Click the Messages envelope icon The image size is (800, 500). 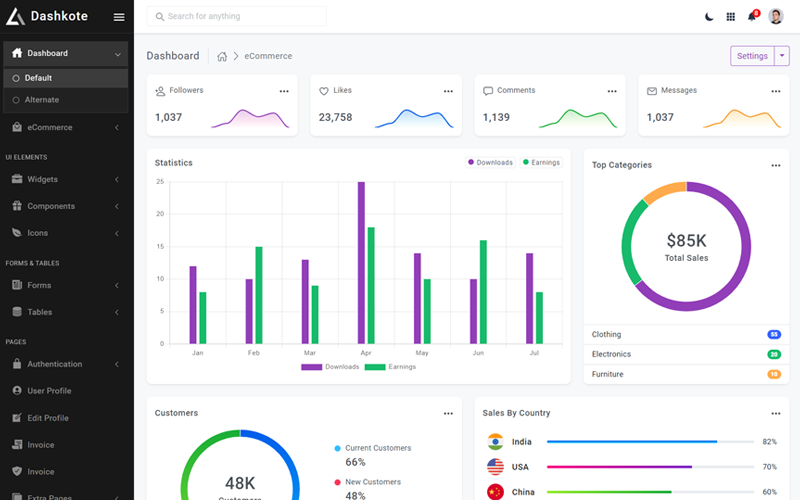point(652,91)
